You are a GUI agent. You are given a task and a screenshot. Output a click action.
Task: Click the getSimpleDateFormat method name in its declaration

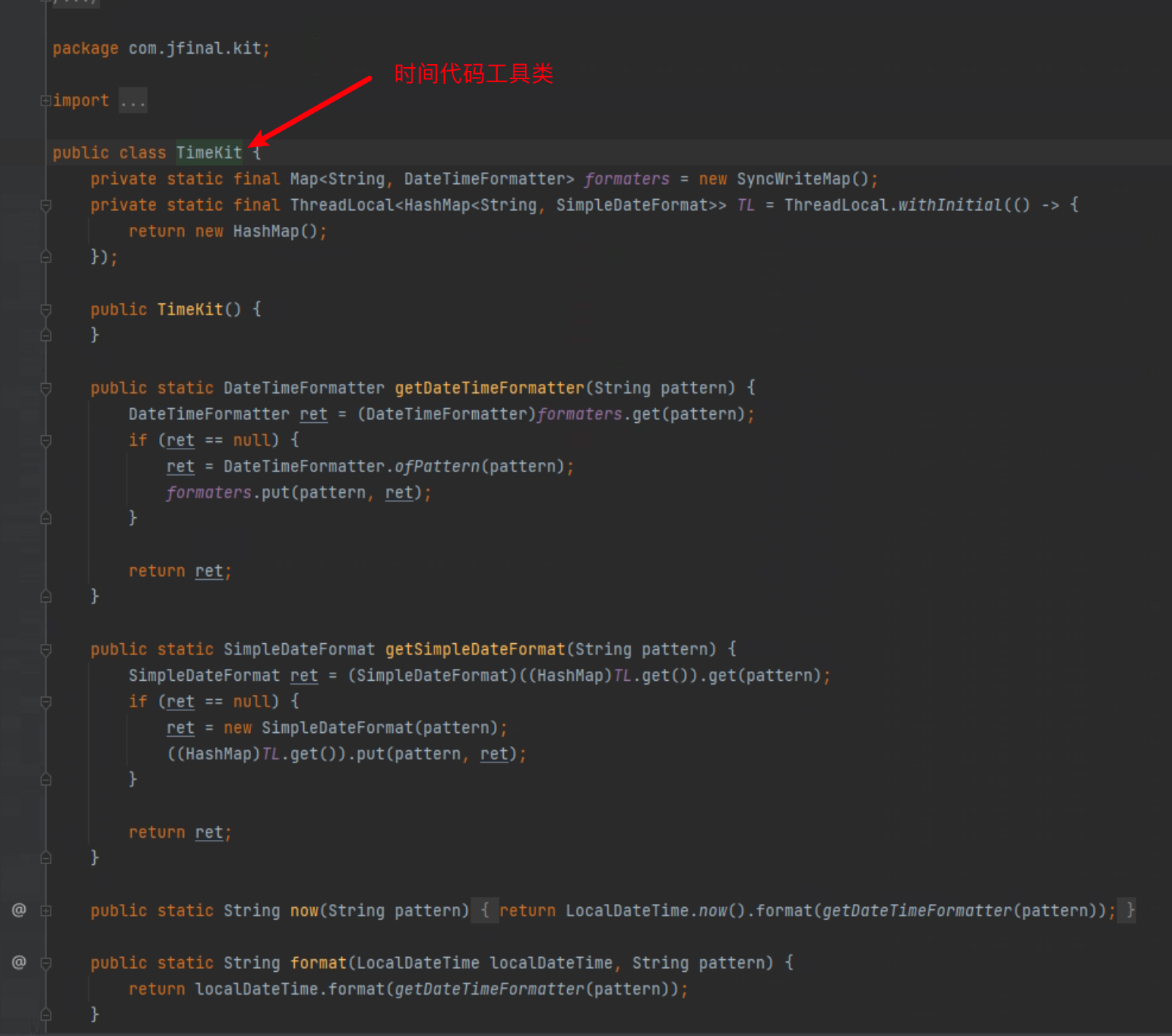(x=475, y=649)
